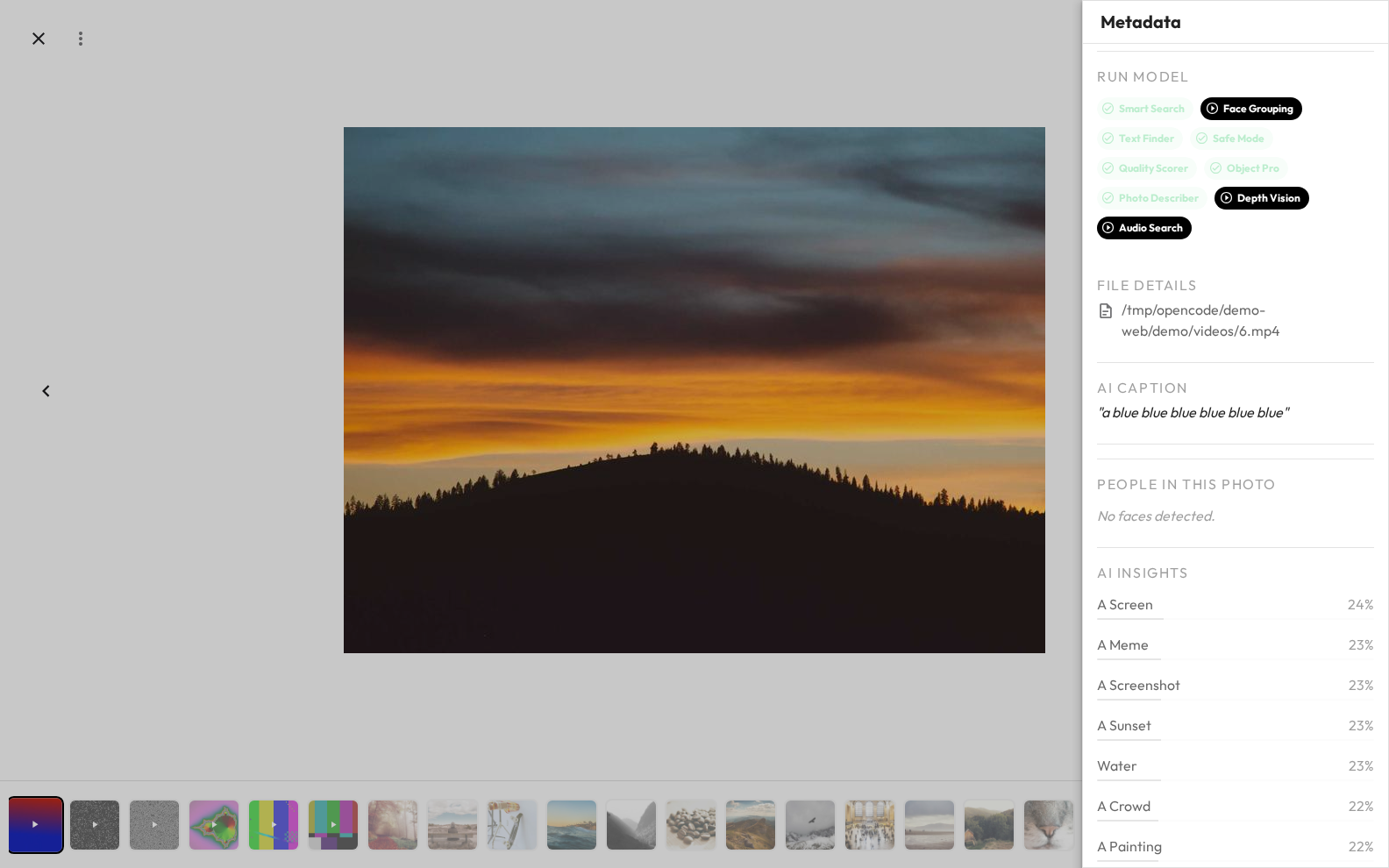Open the dark gray noise video thumbnail
Viewport: 1389px width, 868px height.
point(95,825)
